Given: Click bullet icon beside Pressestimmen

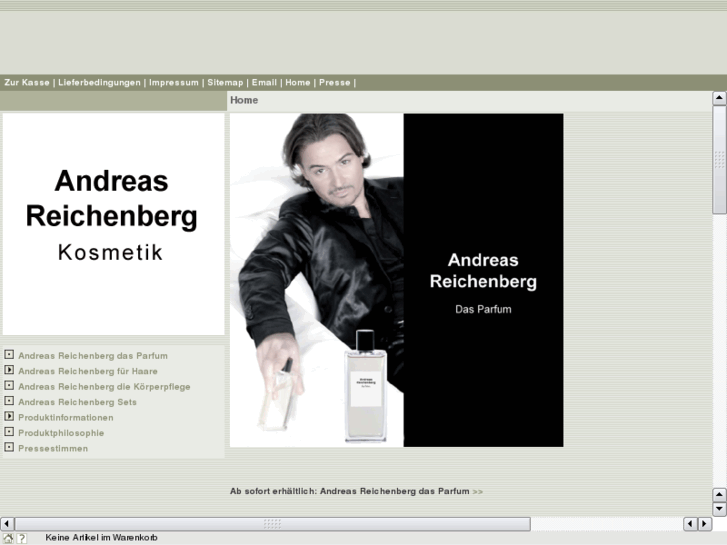Looking at the screenshot, I should 9,448.
